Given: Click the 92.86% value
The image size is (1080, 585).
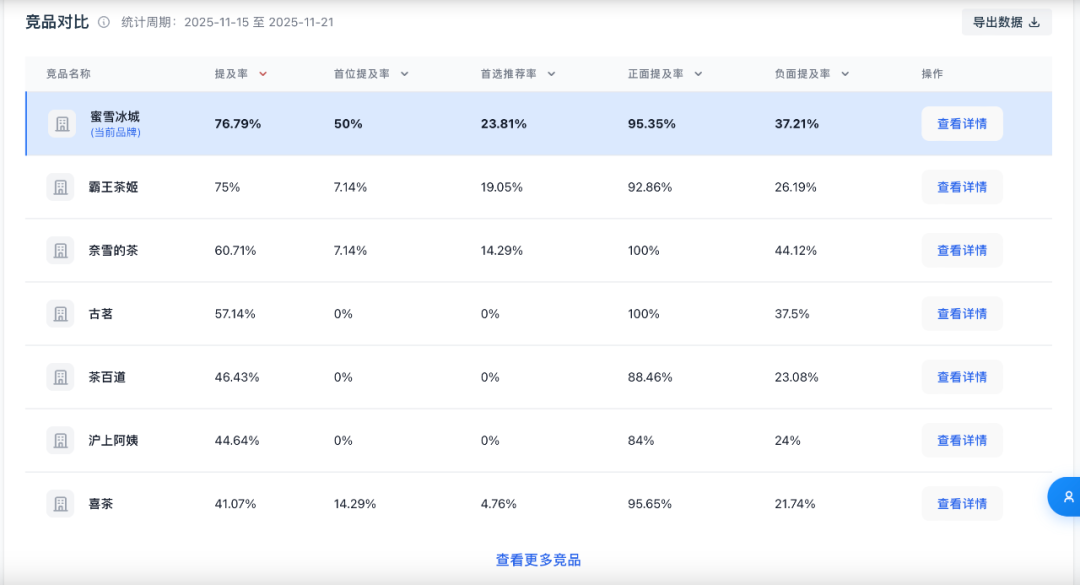Looking at the screenshot, I should tap(650, 187).
